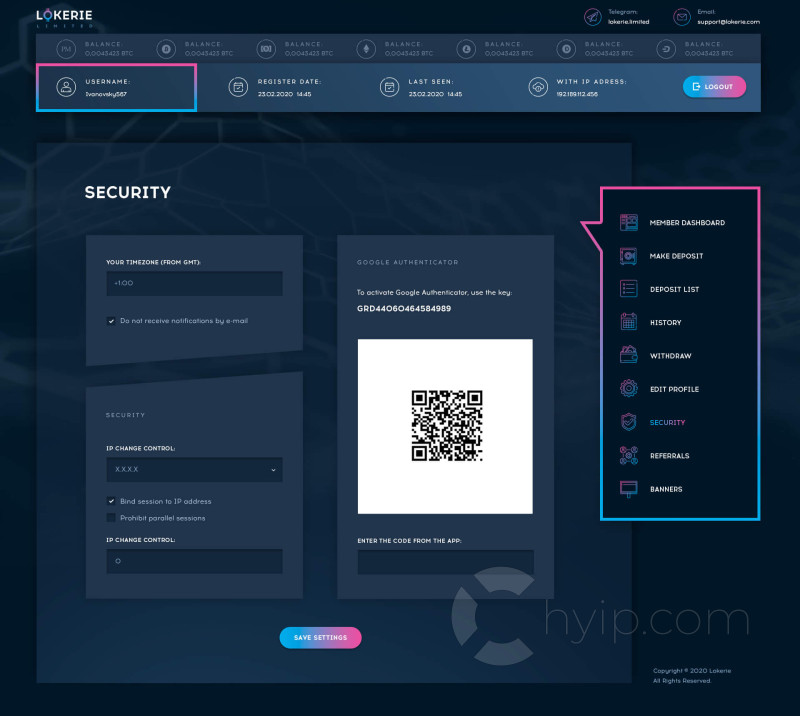Click the Bitcoin balance icon

pyautogui.click(x=166, y=49)
